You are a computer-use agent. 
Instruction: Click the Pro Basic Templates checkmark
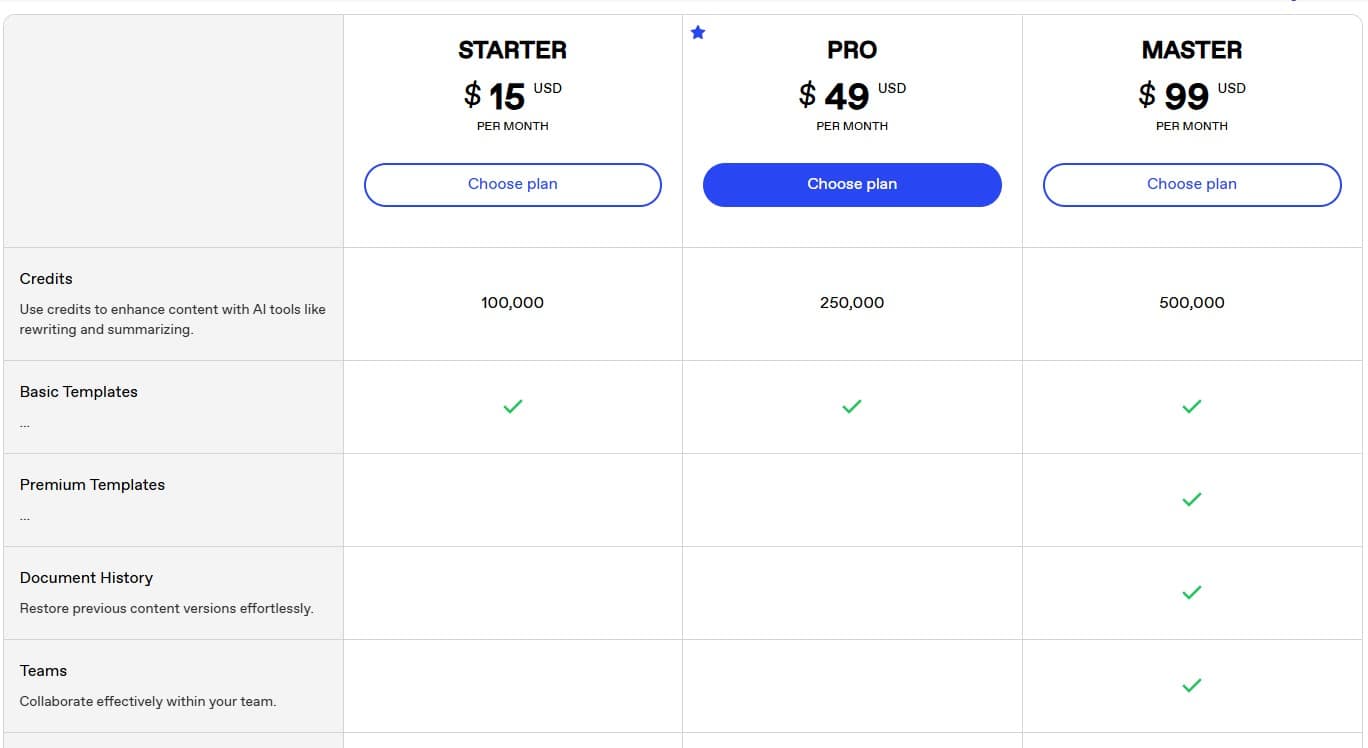click(x=851, y=406)
